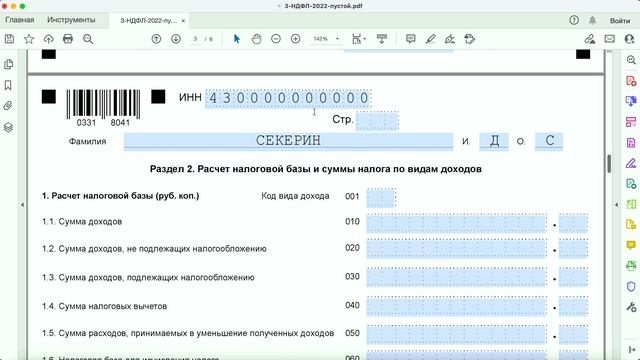Switch to Главная tab
640x360 pixels.
coord(20,20)
